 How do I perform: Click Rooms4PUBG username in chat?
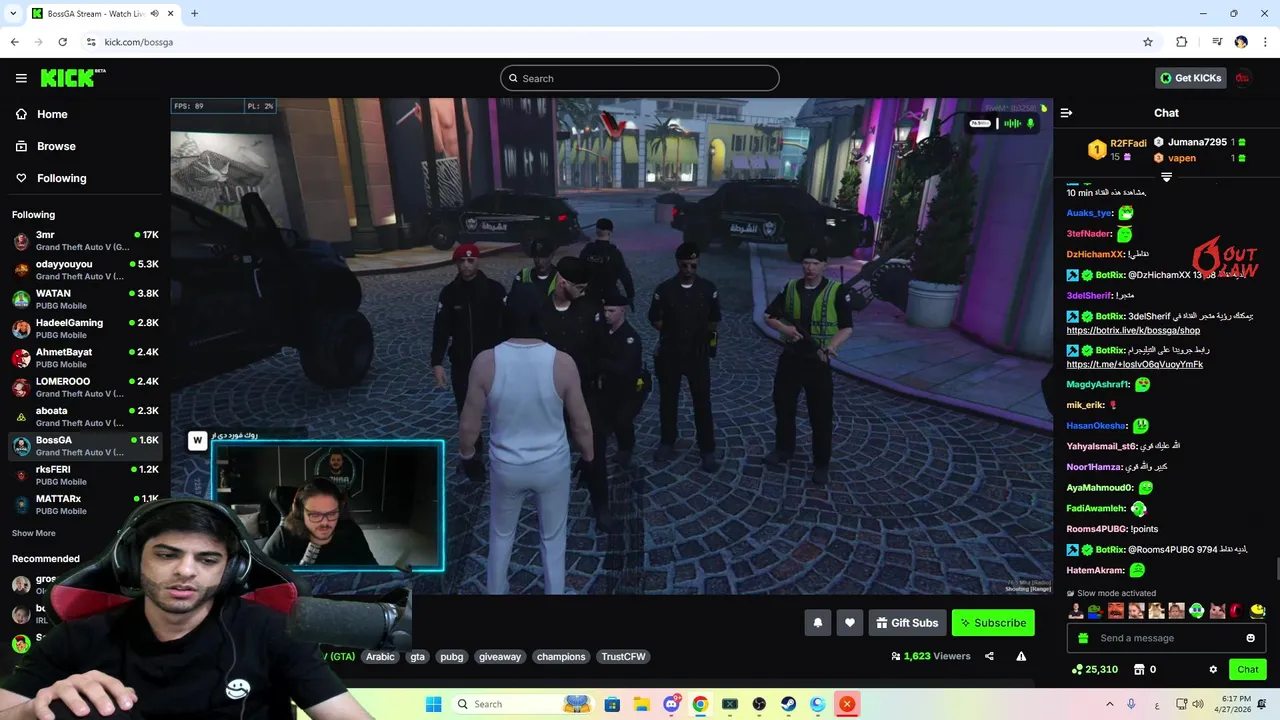(1096, 529)
